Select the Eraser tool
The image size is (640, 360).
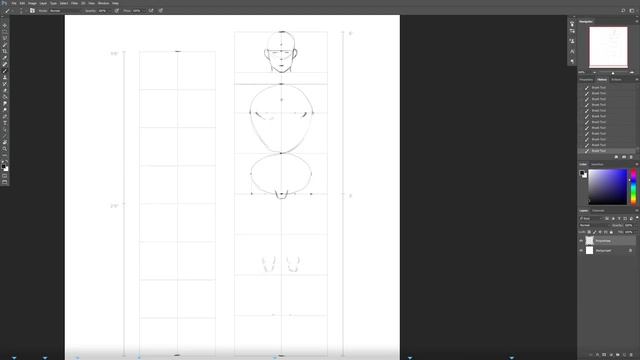[5, 91]
